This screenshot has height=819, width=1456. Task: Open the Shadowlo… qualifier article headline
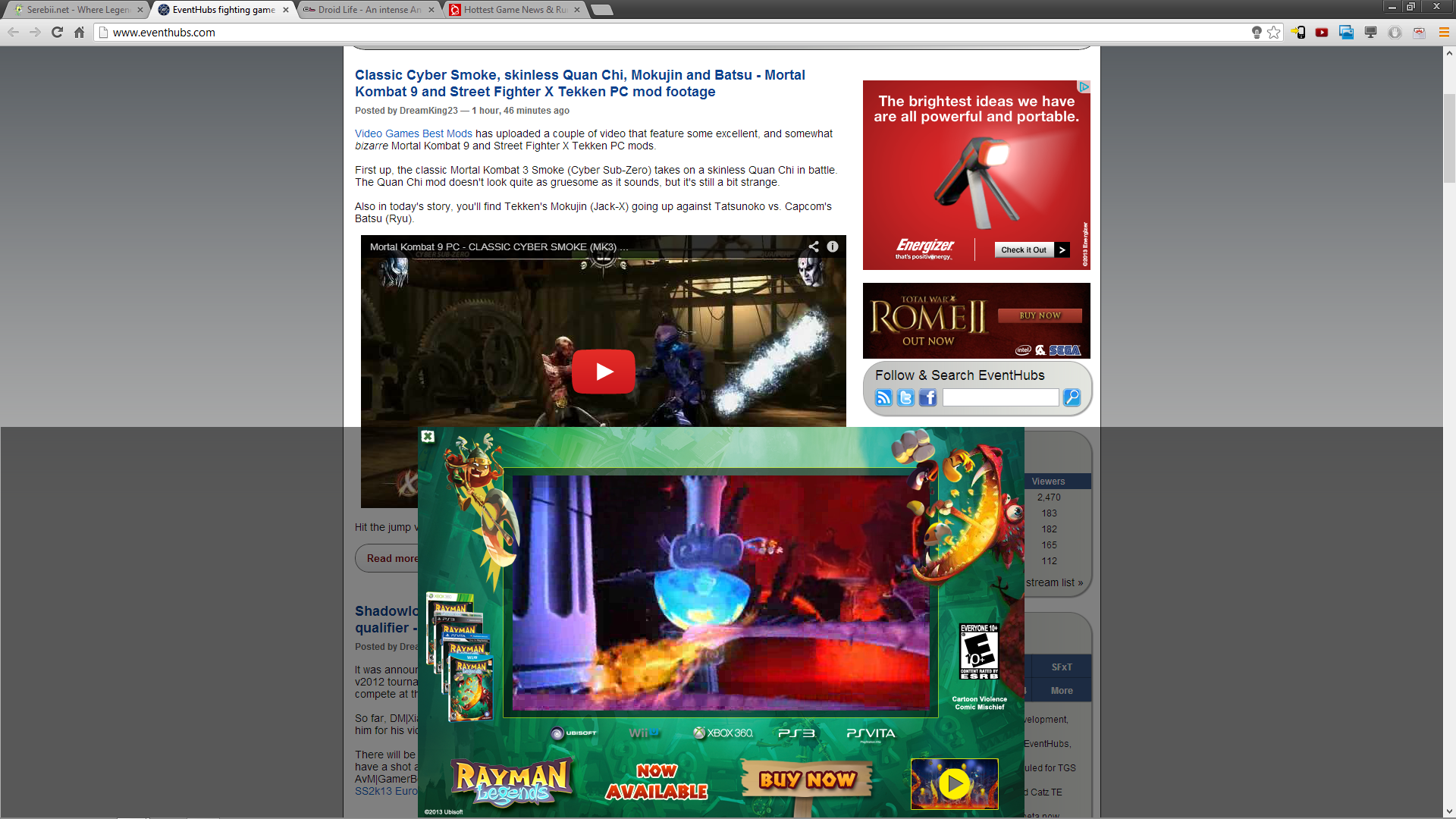(386, 620)
